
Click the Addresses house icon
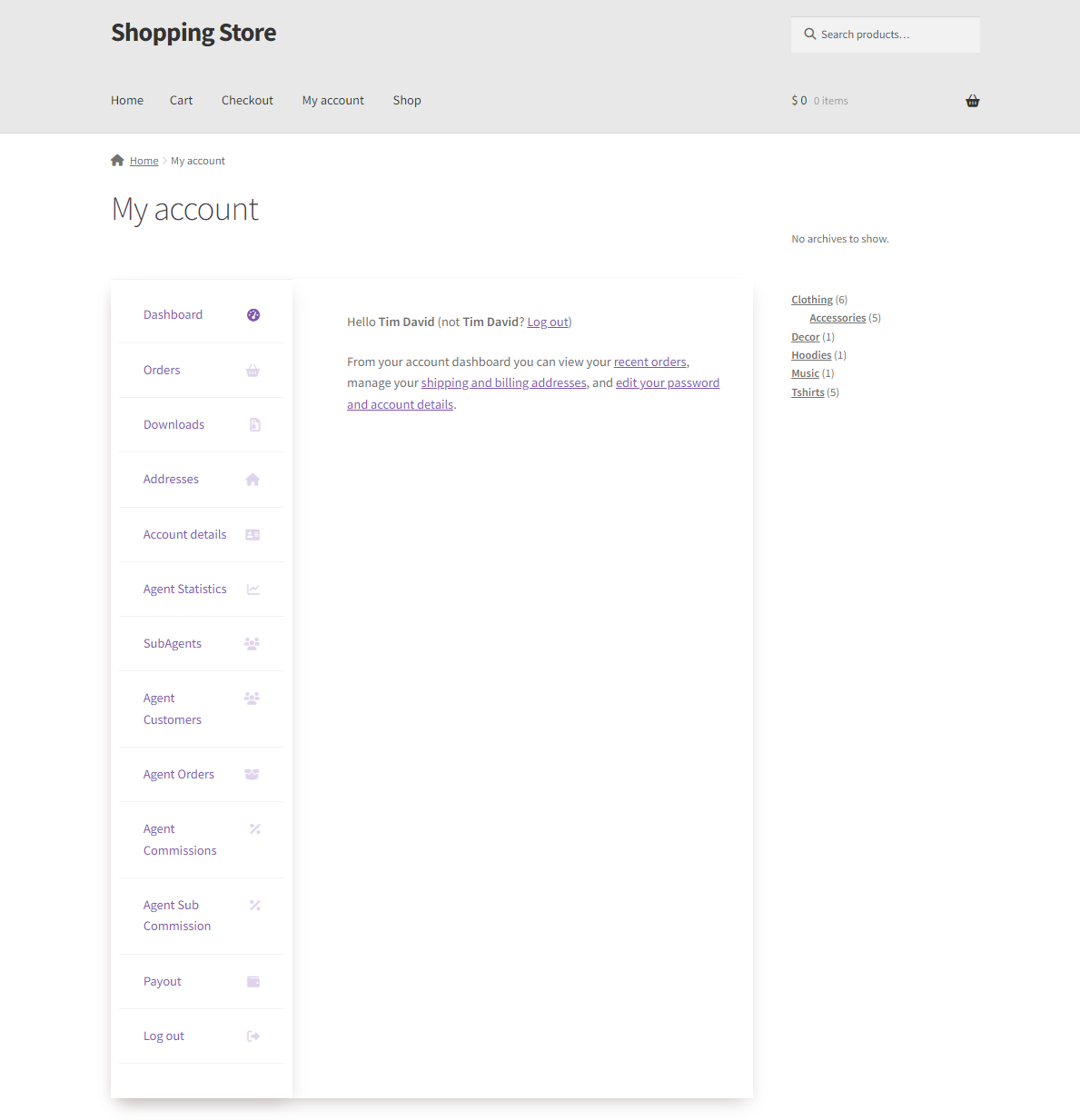point(253,480)
